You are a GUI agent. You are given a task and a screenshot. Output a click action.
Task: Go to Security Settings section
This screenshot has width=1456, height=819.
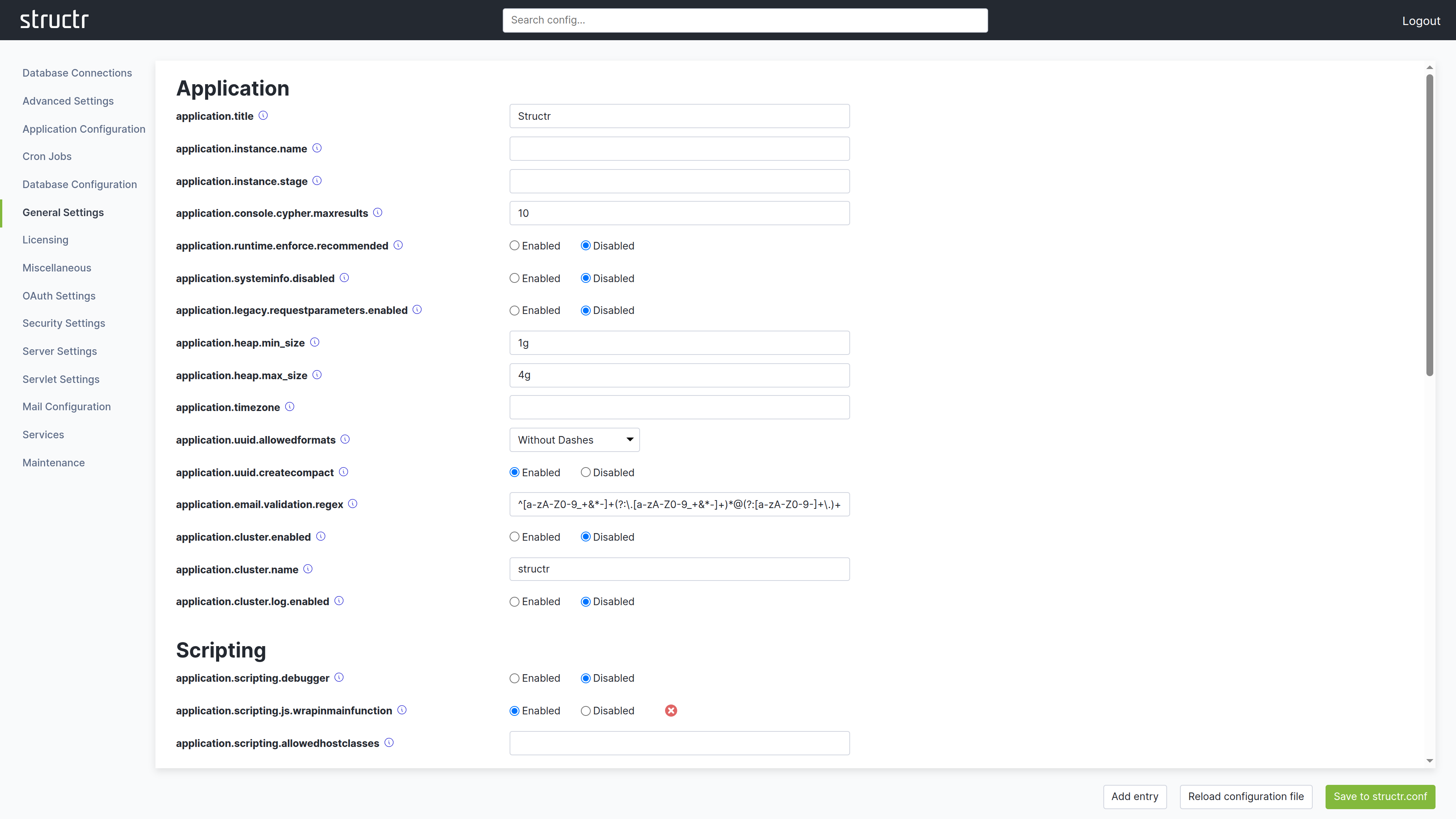pos(64,323)
